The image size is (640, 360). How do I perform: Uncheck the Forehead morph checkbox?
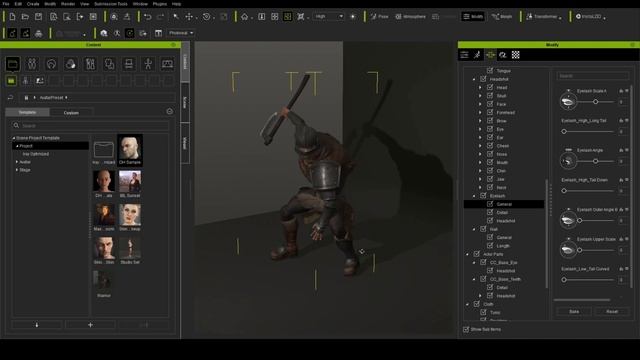[490, 112]
